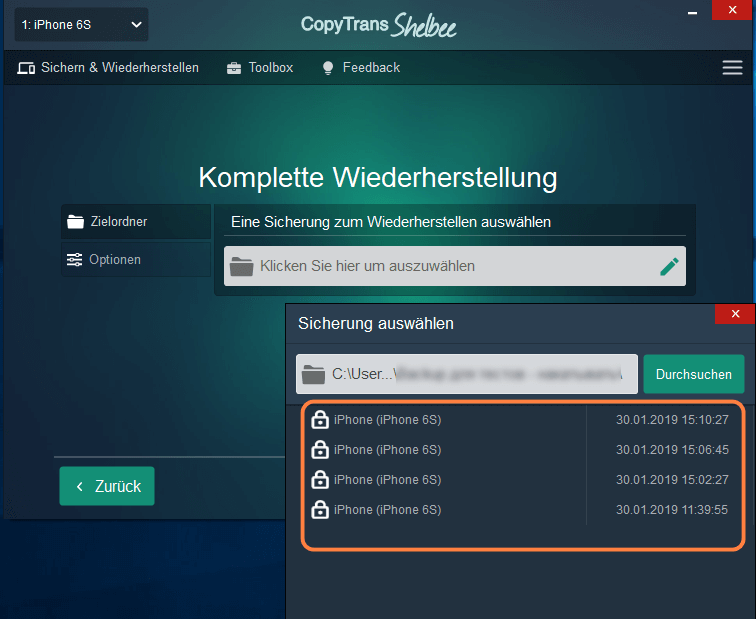This screenshot has height=619, width=756.
Task: Select backup dated 30.01.2019 15:02:27
Action: pyautogui.click(x=519, y=480)
